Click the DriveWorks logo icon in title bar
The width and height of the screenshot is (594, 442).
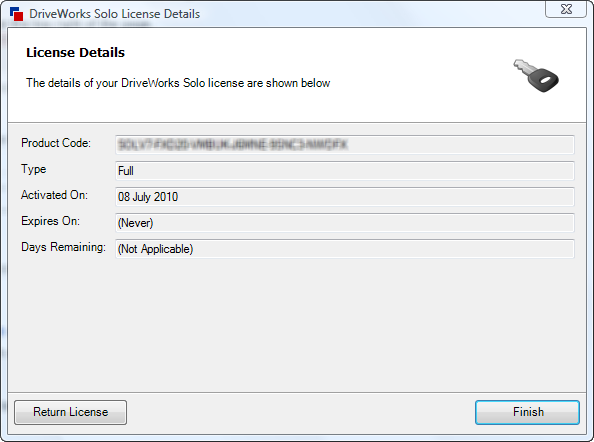click(x=17, y=14)
